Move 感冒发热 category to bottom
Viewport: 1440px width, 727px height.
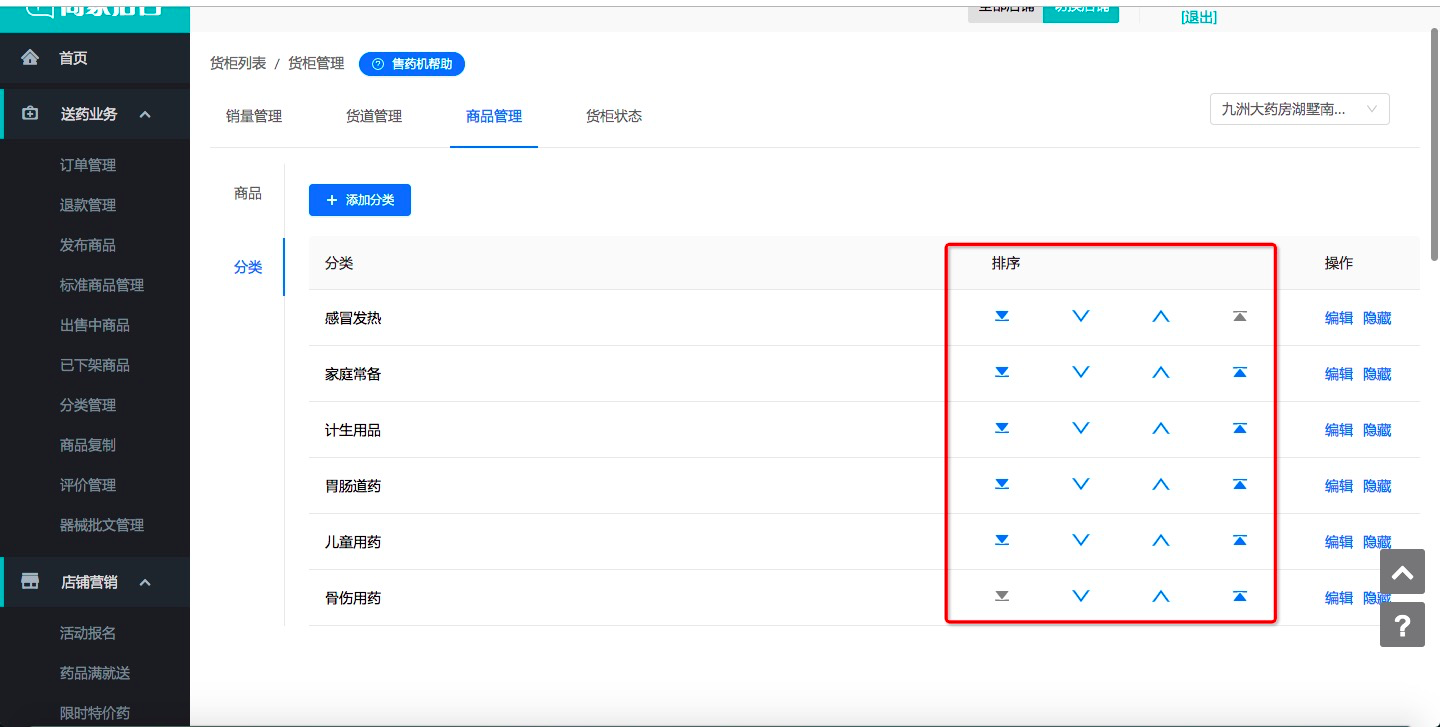tap(1001, 317)
